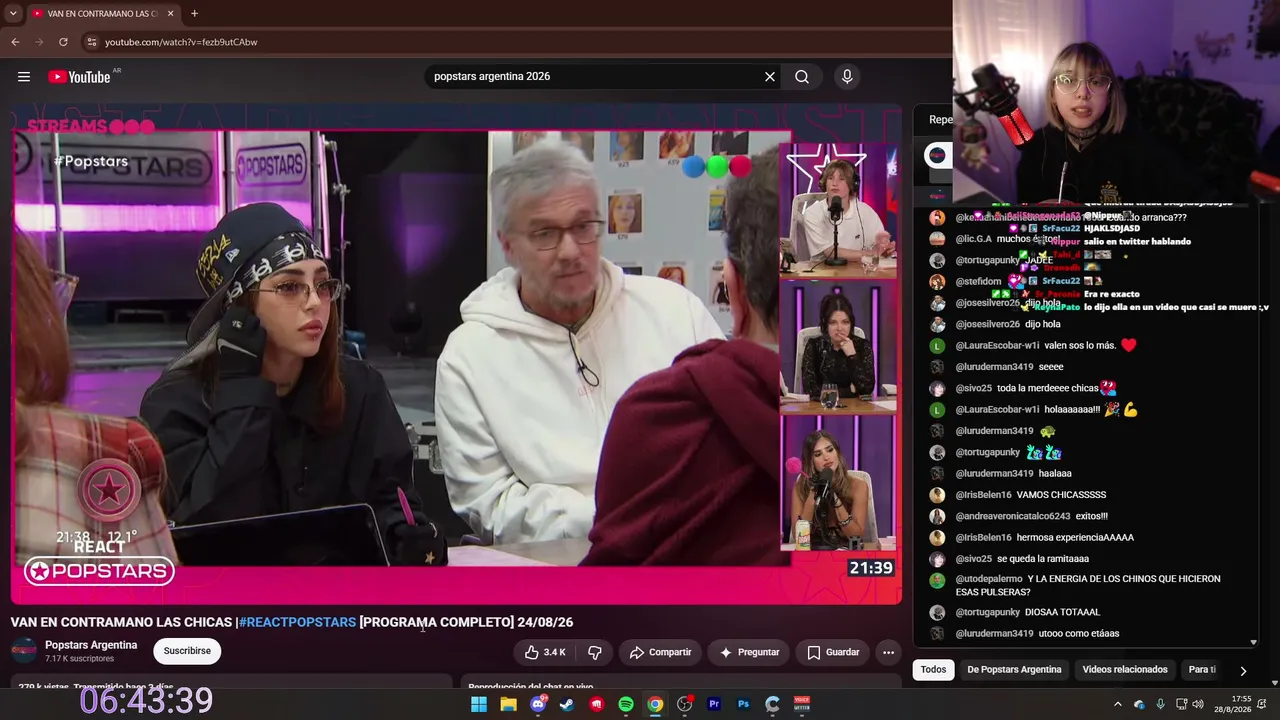Open Discord from the taskbar
The height and width of the screenshot is (720, 1280).
point(538,704)
